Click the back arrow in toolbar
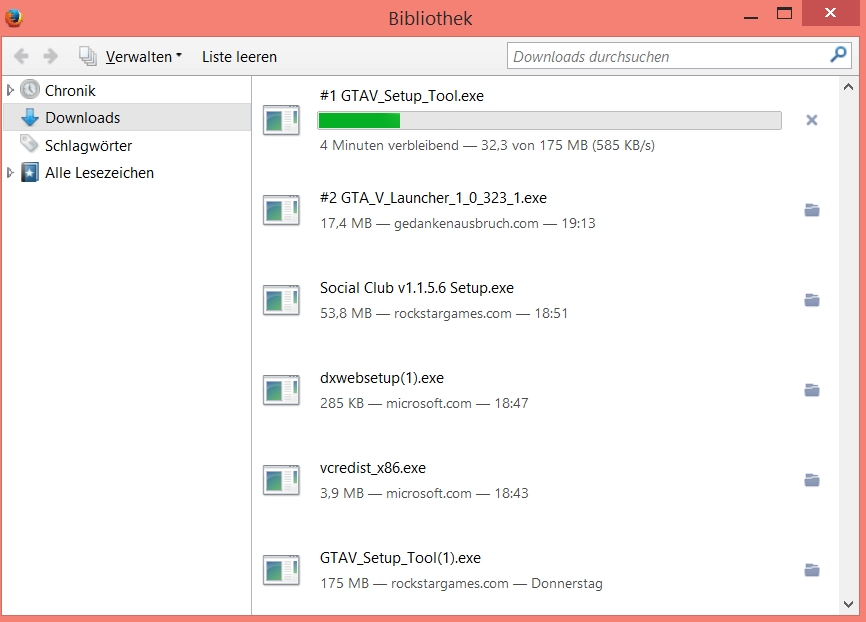 tap(21, 56)
